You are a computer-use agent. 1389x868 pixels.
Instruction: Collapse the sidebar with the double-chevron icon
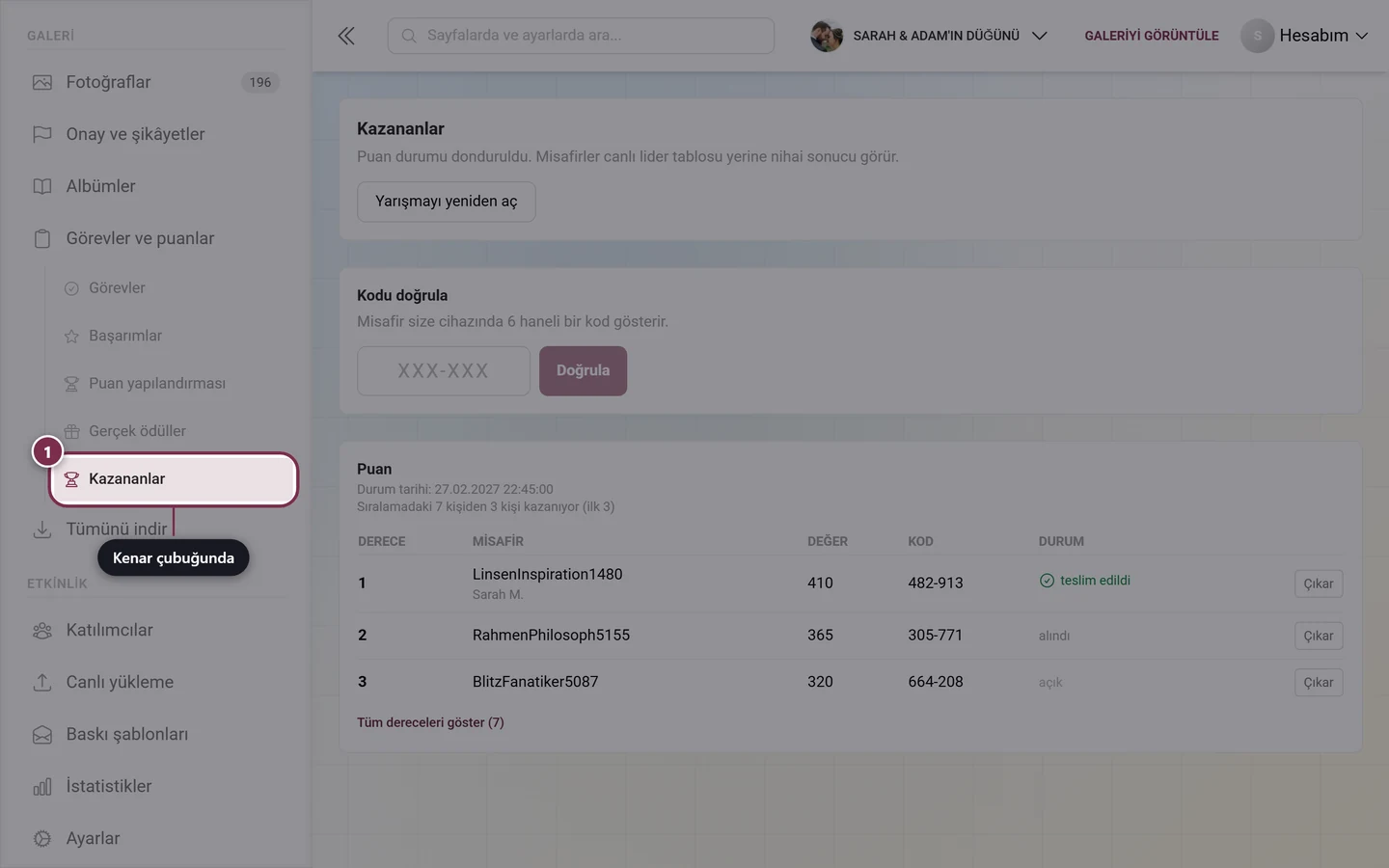click(x=346, y=36)
